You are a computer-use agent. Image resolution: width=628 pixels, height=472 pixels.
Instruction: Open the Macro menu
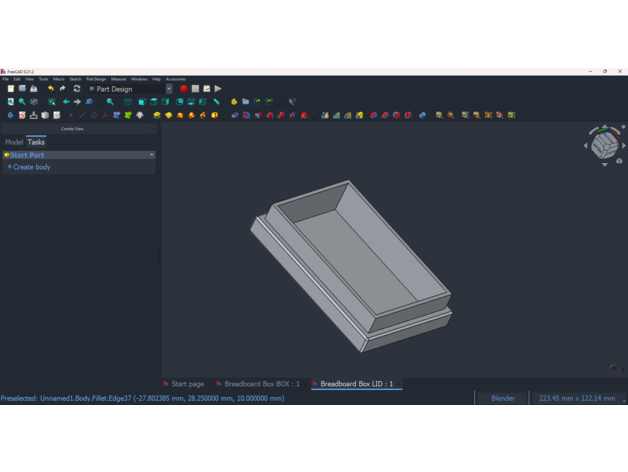(x=59, y=79)
